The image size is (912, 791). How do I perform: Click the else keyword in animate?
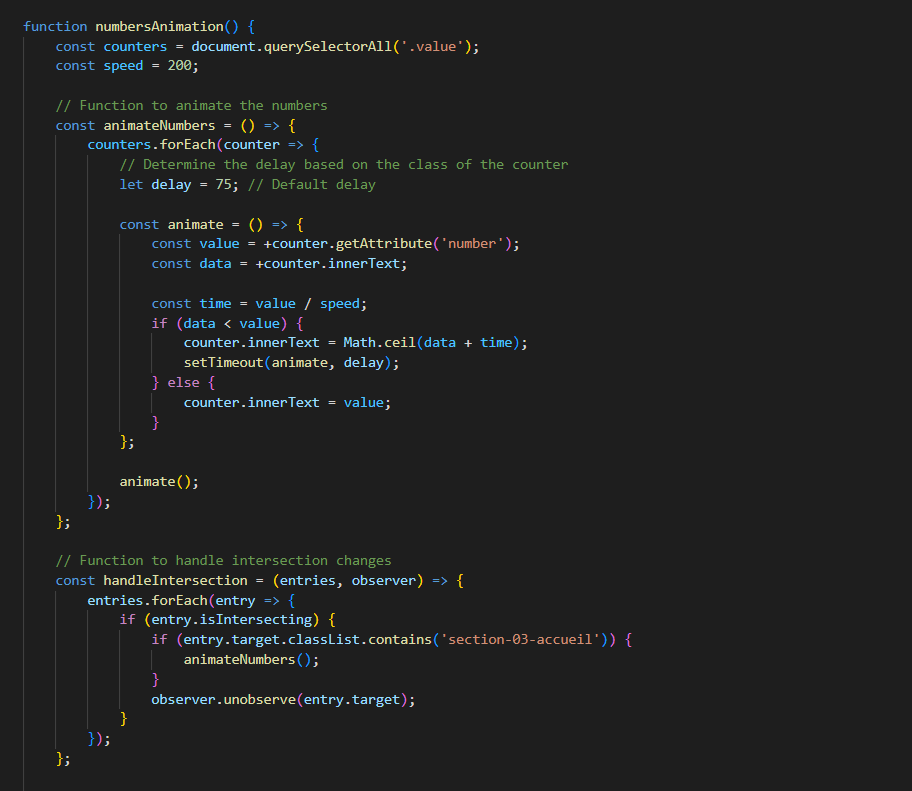[184, 382]
